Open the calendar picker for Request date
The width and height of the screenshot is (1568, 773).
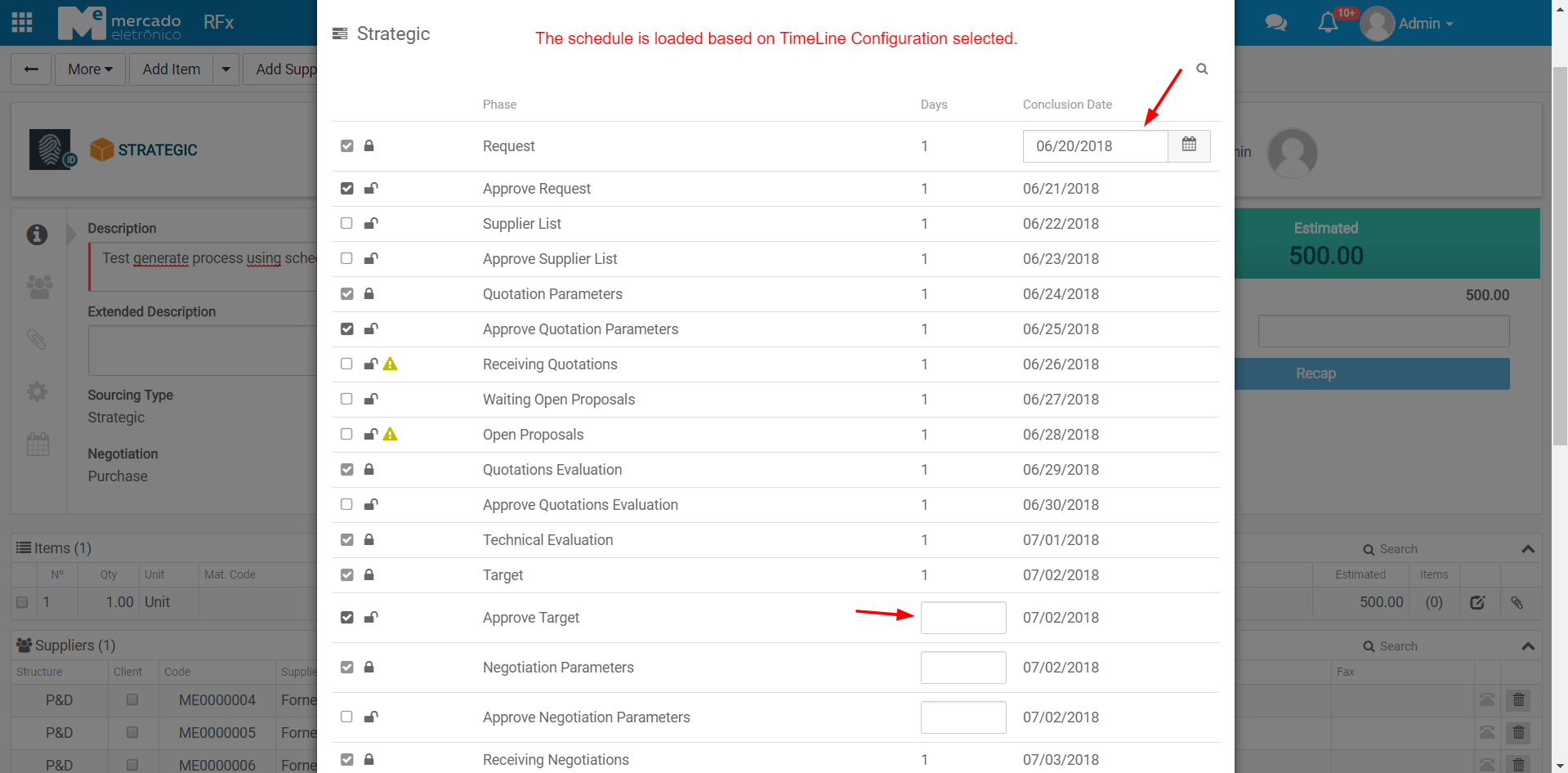[x=1189, y=145]
